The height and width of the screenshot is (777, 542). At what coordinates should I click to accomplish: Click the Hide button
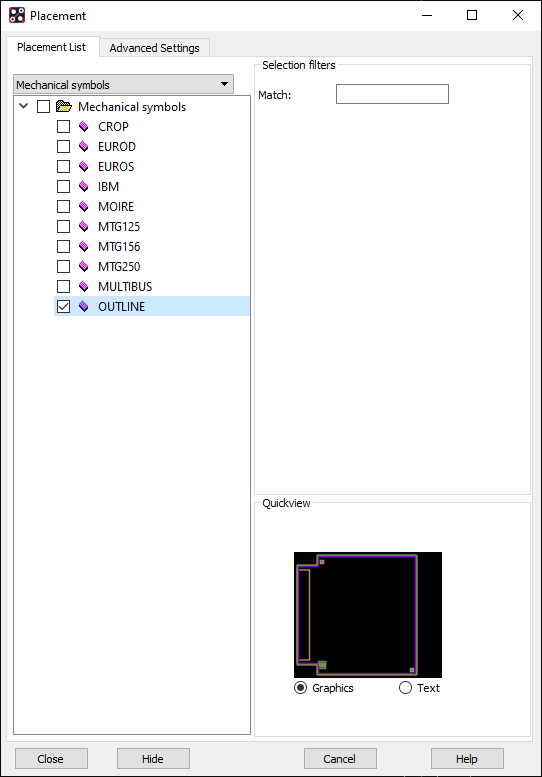point(153,759)
